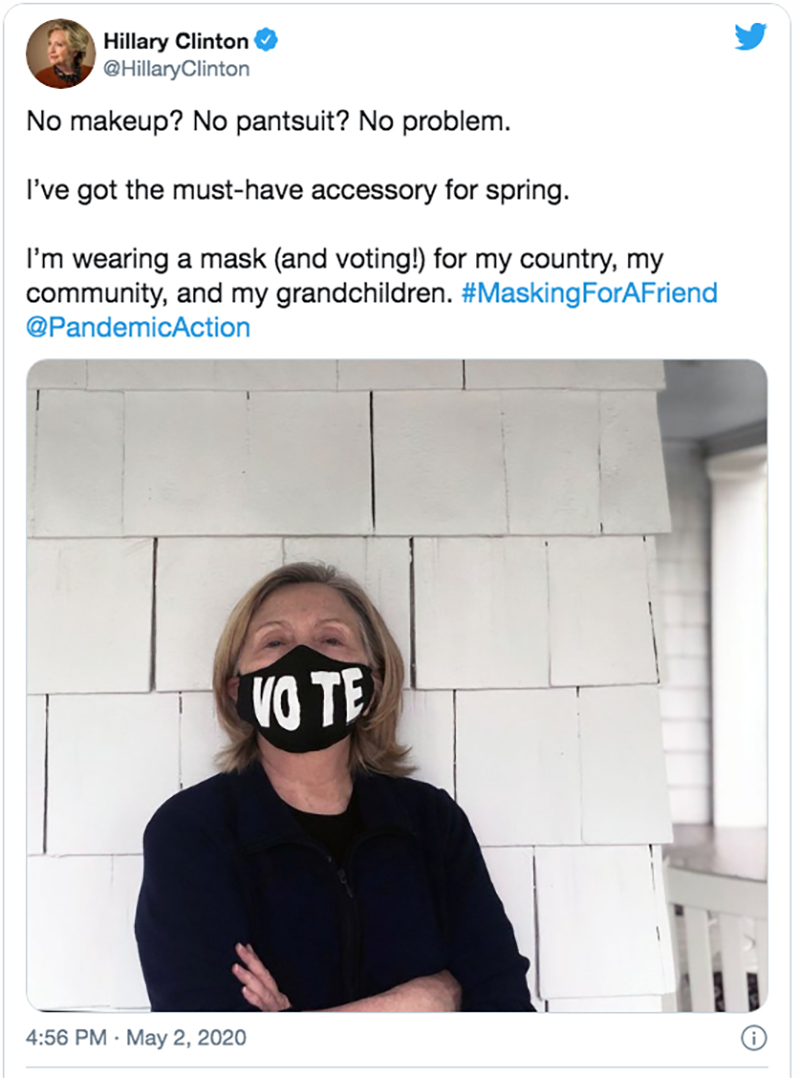This screenshot has width=800, height=1078.
Task: Open Hillary Clinton's profile avatar
Action: (60, 54)
